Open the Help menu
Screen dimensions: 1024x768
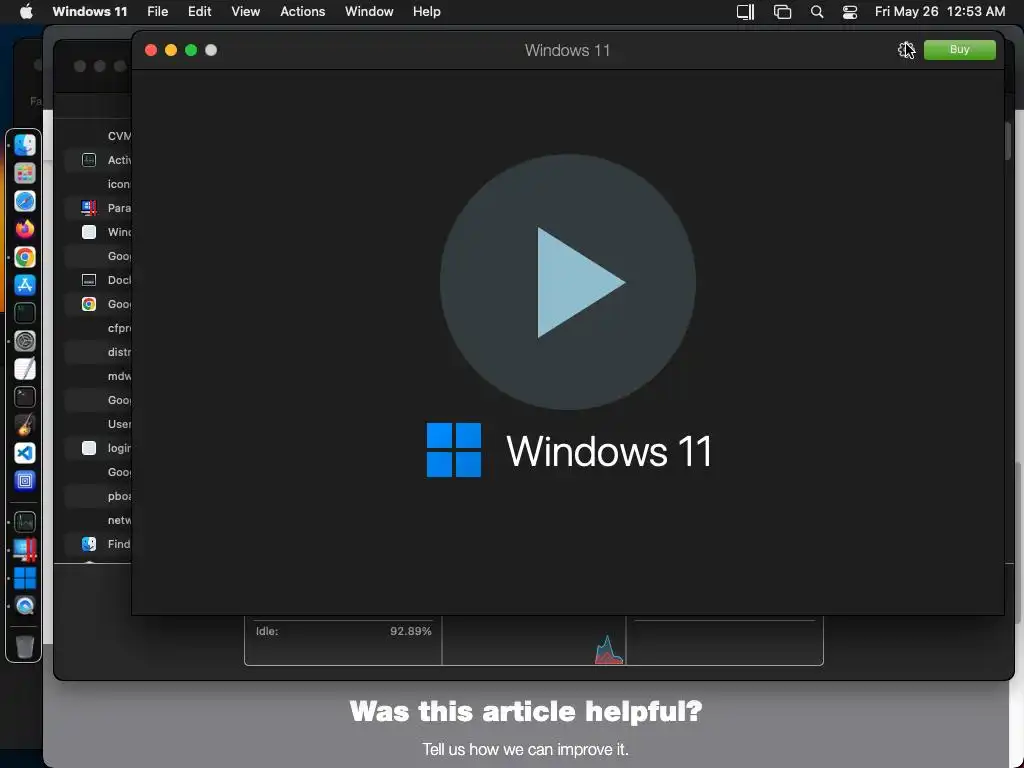(426, 12)
